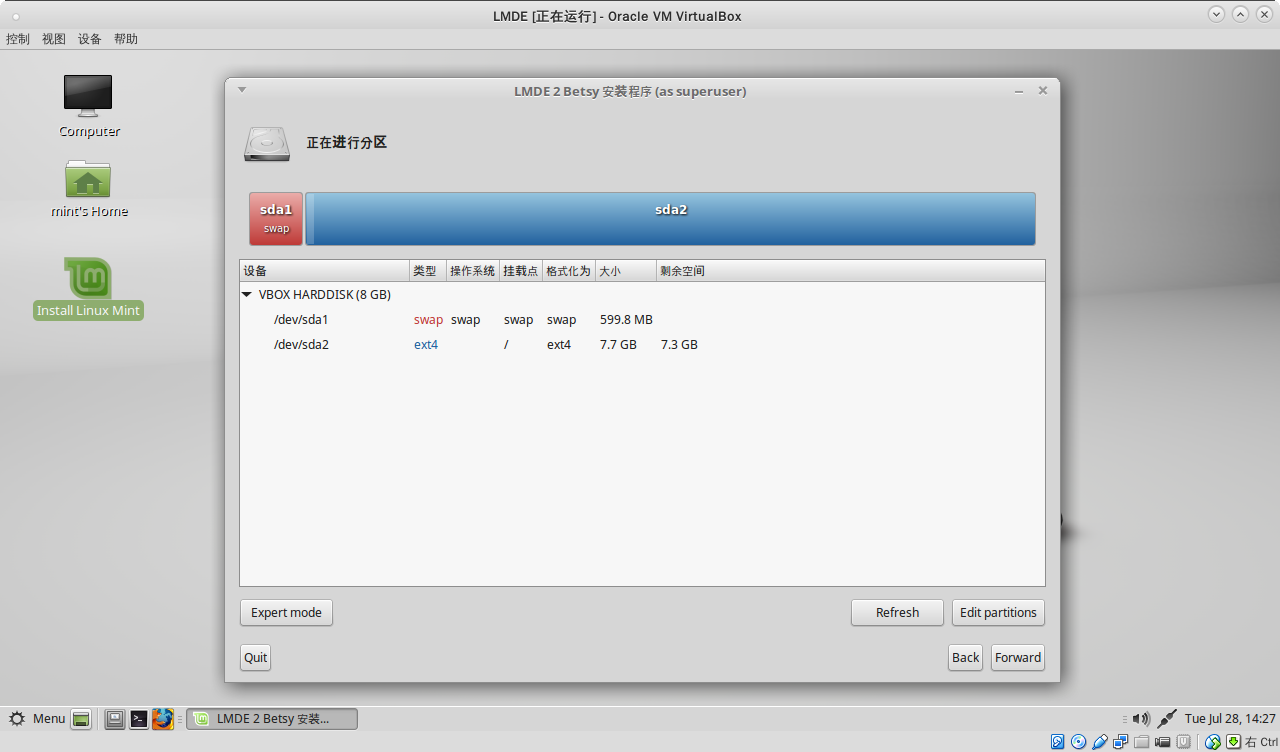Click the VirtualBox keyboard capture arrow icon
The height and width of the screenshot is (752, 1280).
tap(1234, 741)
